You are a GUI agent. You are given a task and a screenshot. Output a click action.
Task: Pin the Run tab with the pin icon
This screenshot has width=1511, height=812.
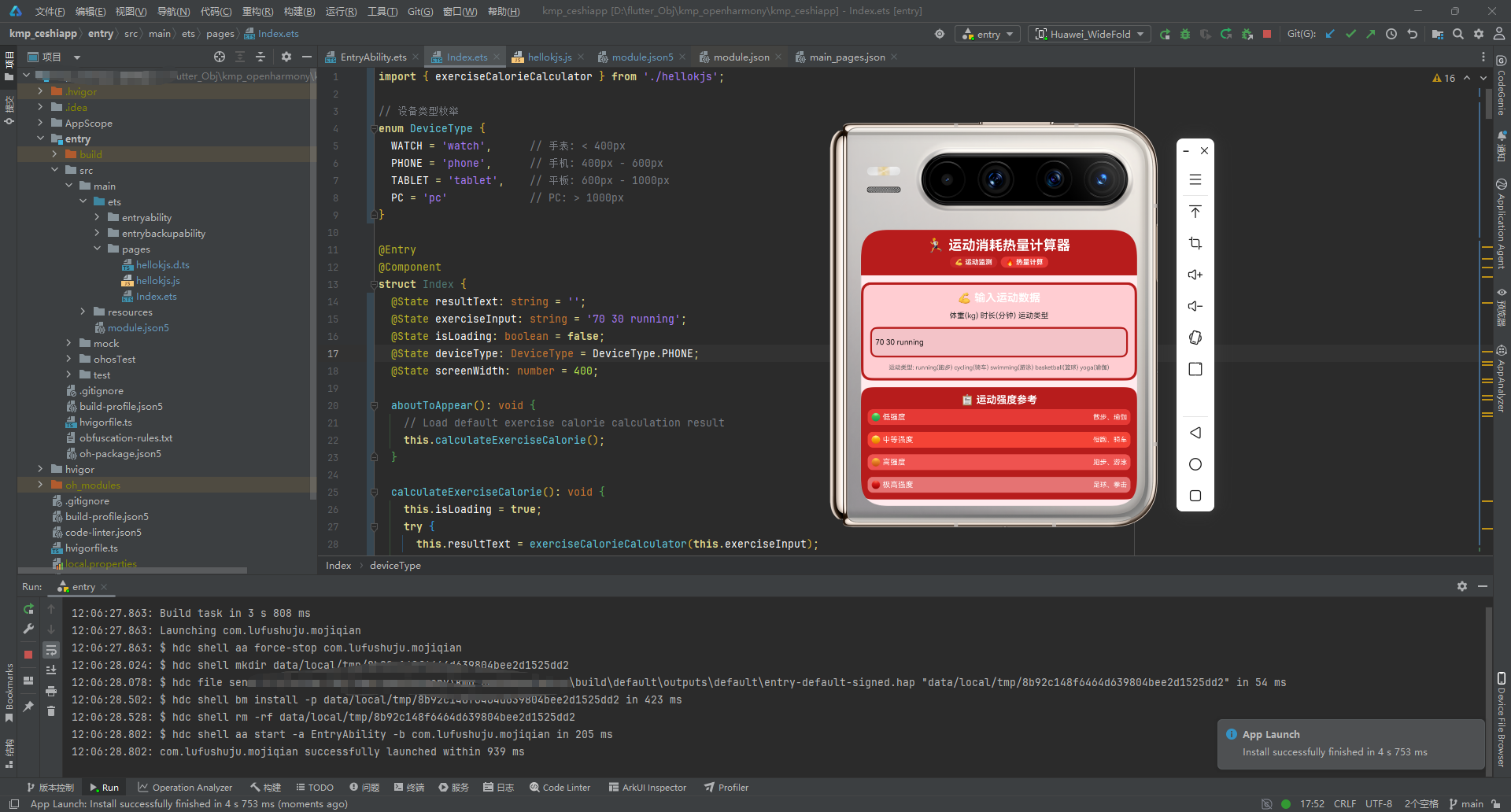pyautogui.click(x=28, y=707)
